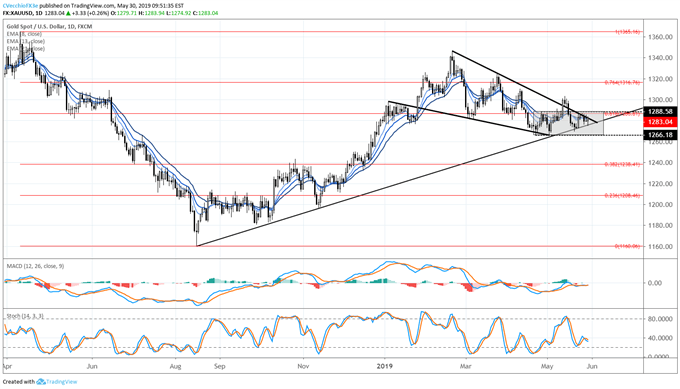Click the 2019 year marker on time axis
Screen dimensions: 680x389
384,366
